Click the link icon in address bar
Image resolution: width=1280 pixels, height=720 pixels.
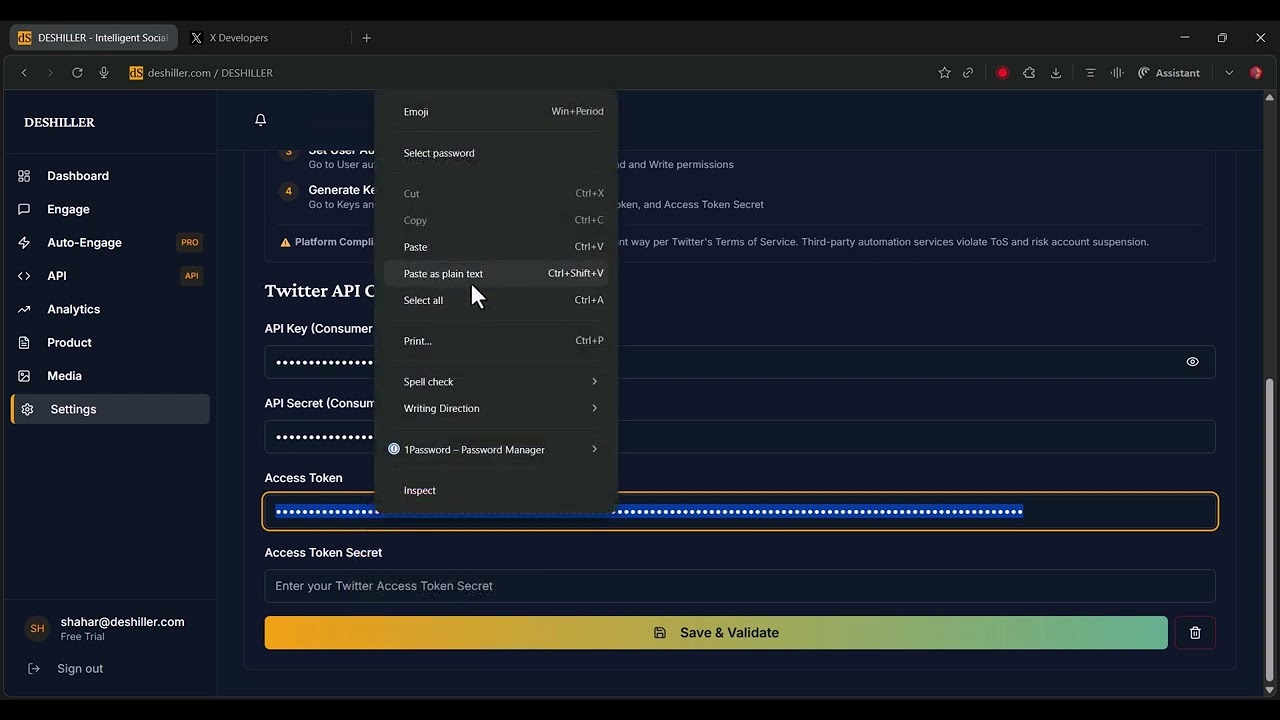[968, 73]
